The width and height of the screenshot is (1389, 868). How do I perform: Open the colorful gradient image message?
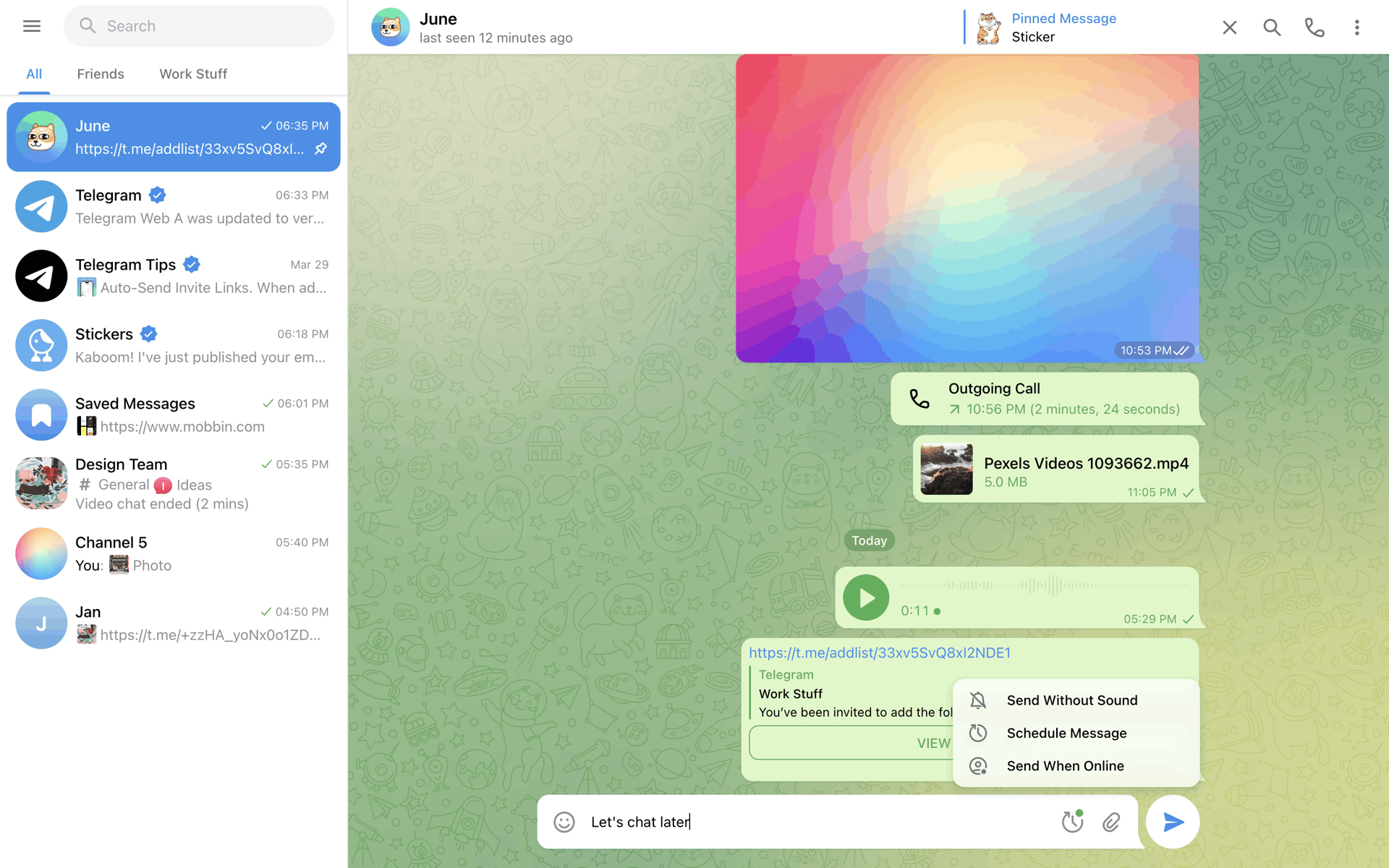coord(967,208)
